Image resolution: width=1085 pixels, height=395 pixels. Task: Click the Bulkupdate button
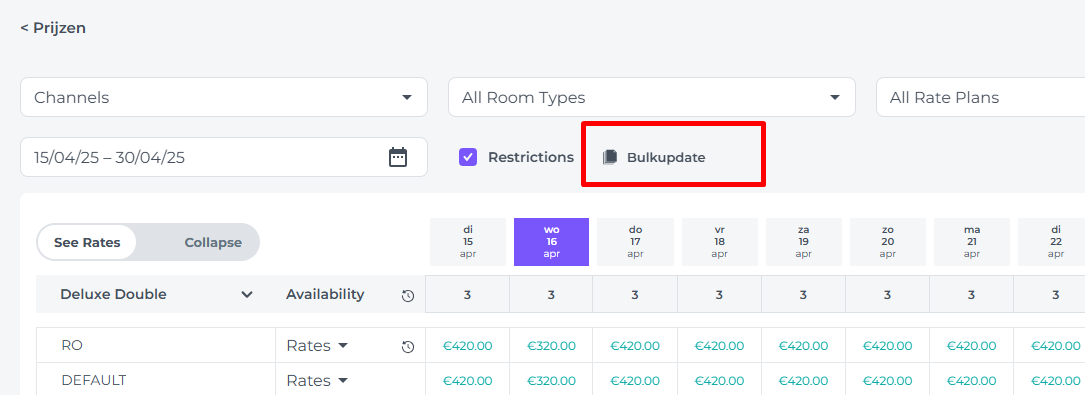tap(654, 157)
